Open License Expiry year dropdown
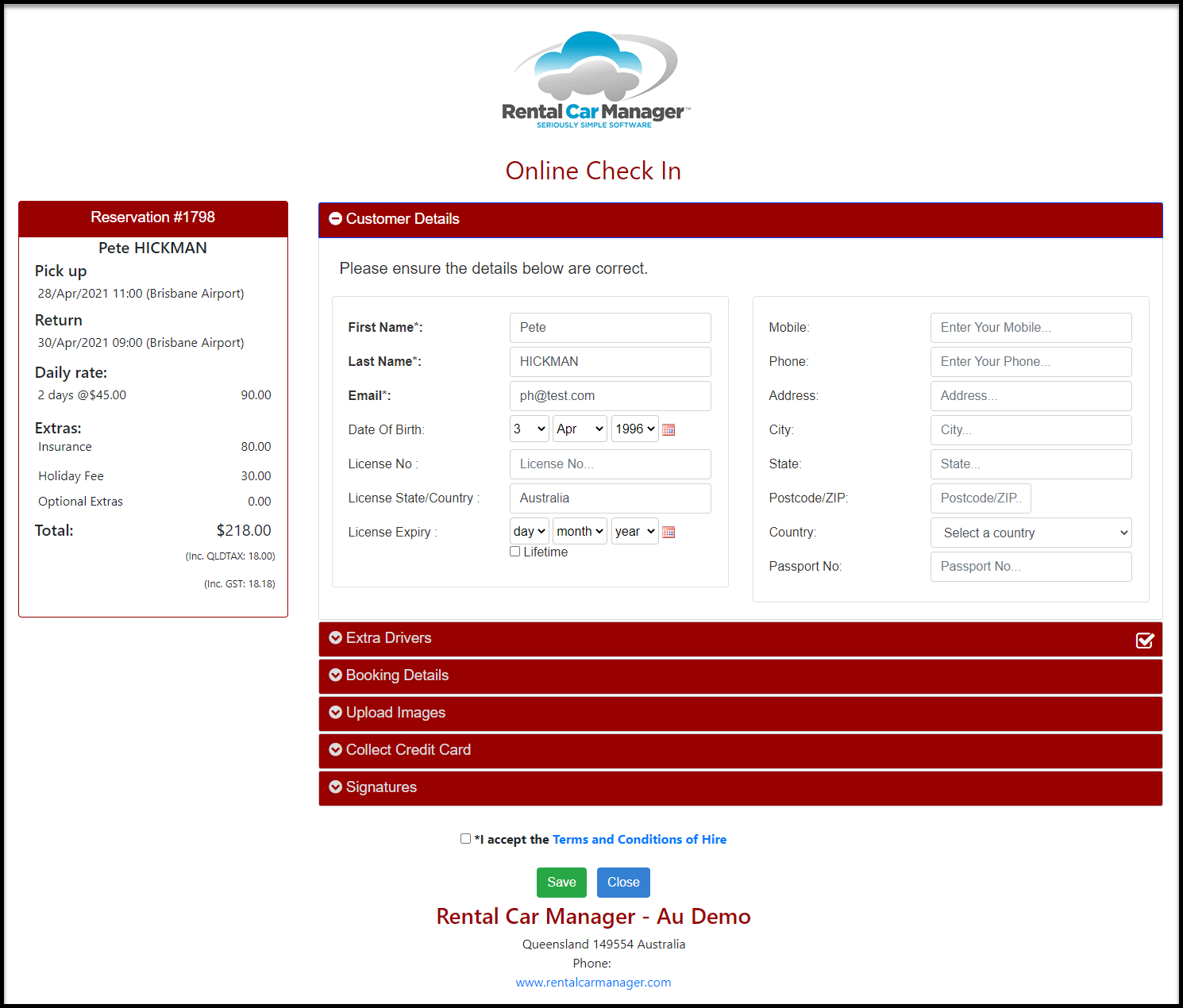Image resolution: width=1183 pixels, height=1008 pixels. tap(635, 531)
